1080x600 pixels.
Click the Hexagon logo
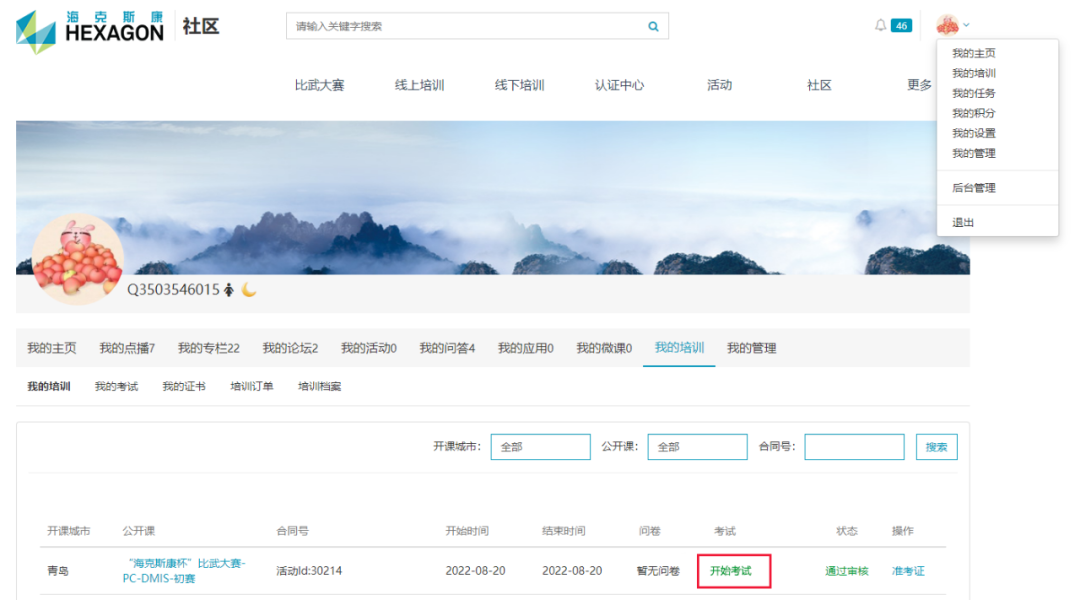89,31
